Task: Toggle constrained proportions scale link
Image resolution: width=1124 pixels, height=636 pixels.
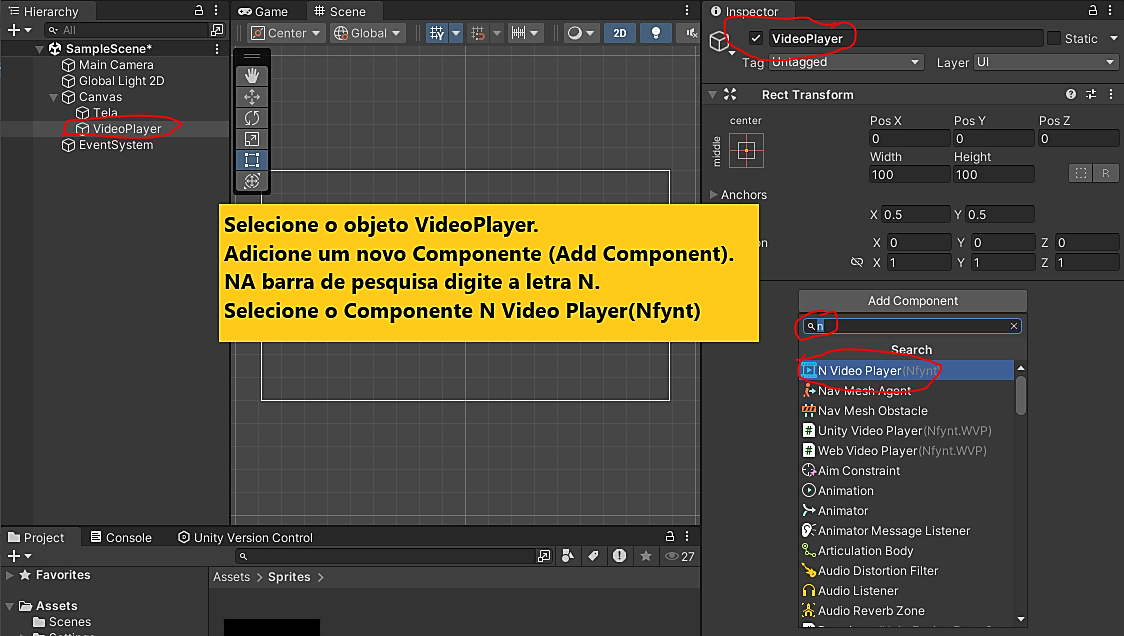Action: pyautogui.click(x=857, y=262)
